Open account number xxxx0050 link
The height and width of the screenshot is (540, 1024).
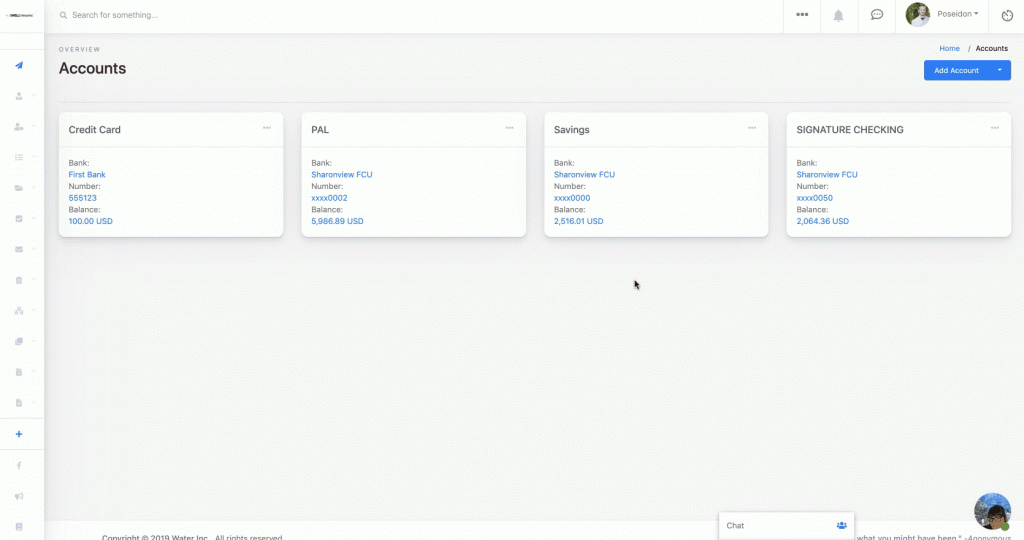[814, 198]
